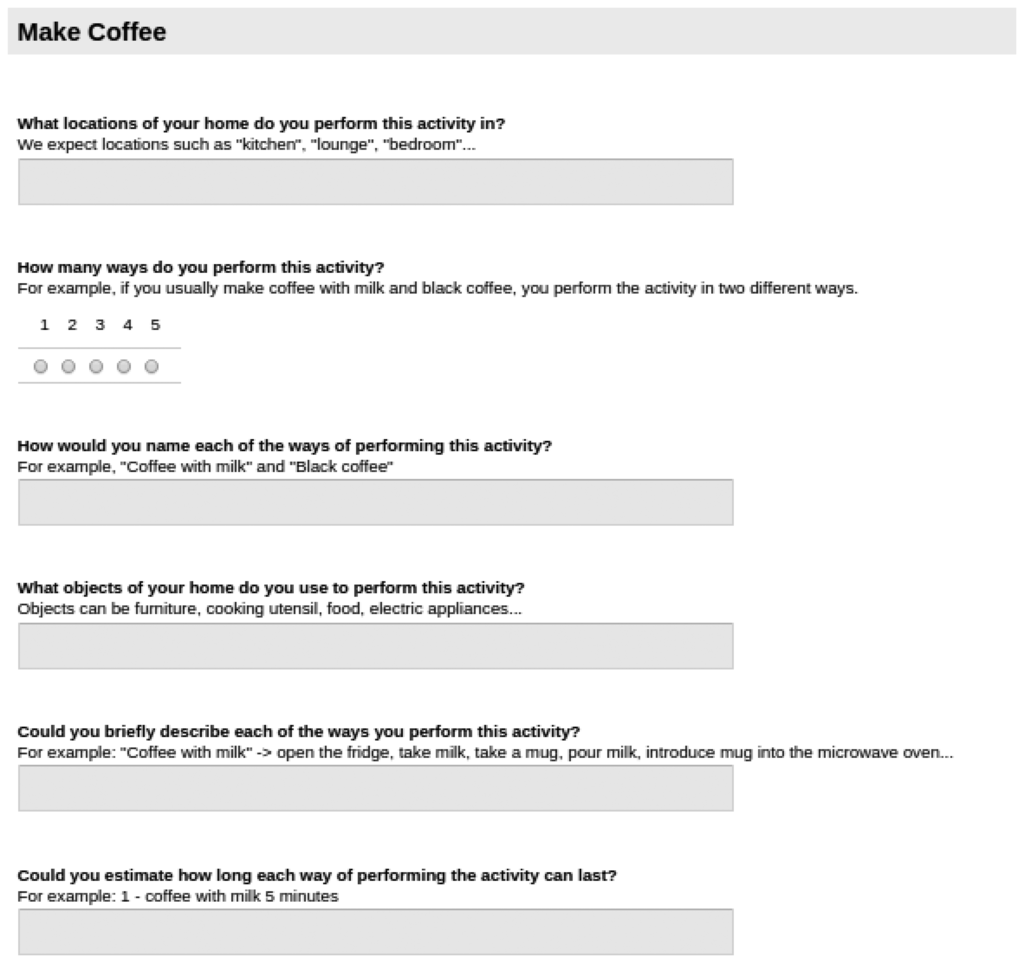The image size is (1024, 963).
Task: Select radio button for 5 ways
Action: point(152,367)
